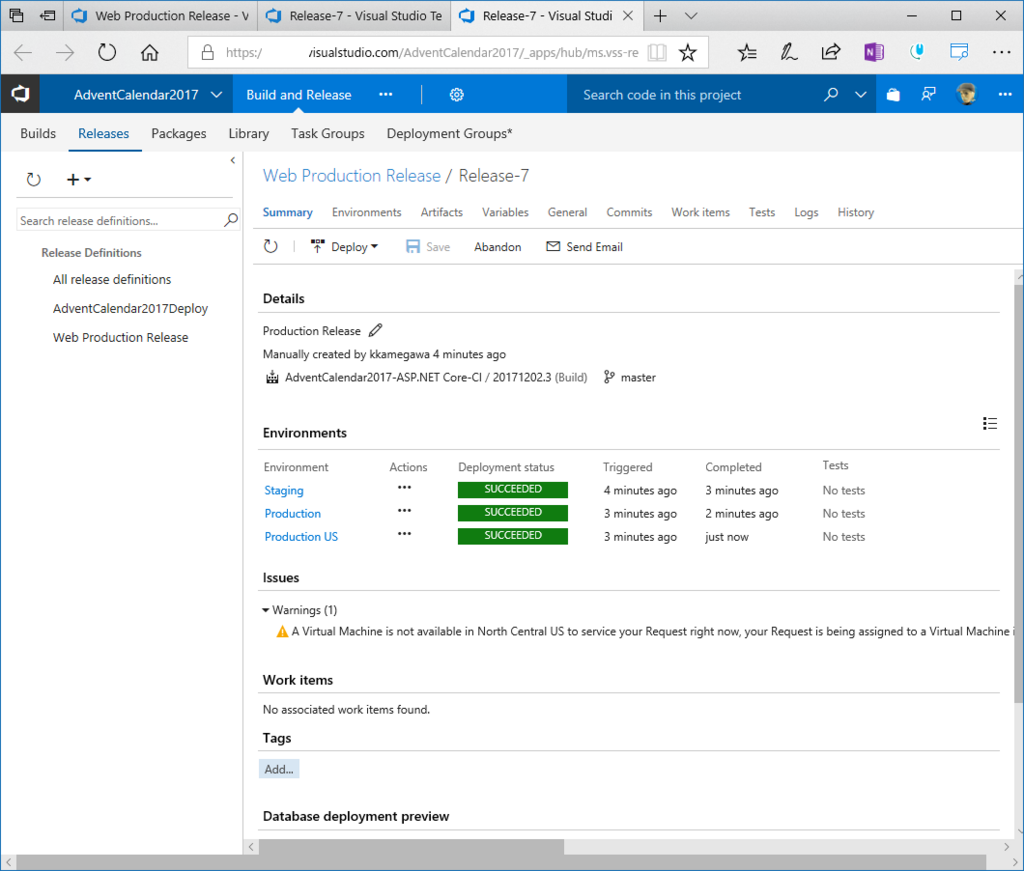Open the Edge favorites hub icon
The width and height of the screenshot is (1024, 871).
click(746, 52)
